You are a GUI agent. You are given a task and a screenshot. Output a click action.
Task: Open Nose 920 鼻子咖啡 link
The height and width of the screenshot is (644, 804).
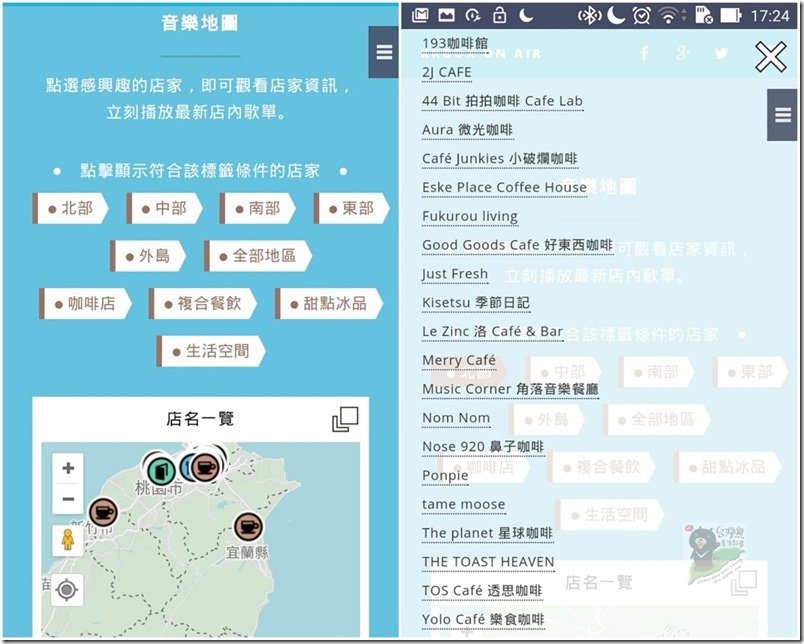483,447
